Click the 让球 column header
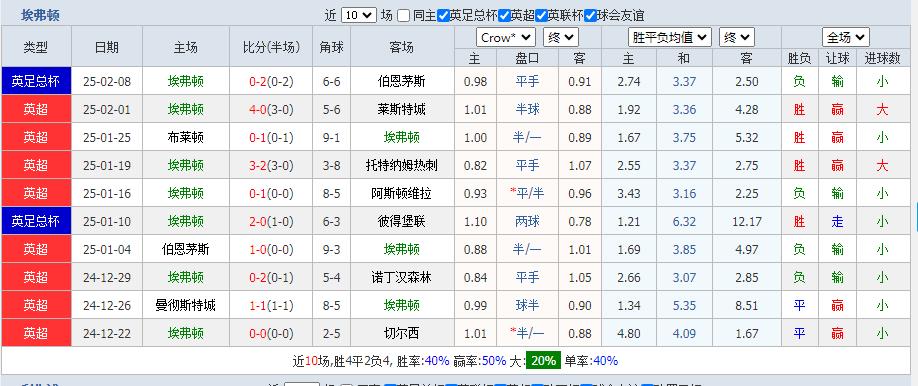This screenshot has height=386, width=918. [838, 59]
